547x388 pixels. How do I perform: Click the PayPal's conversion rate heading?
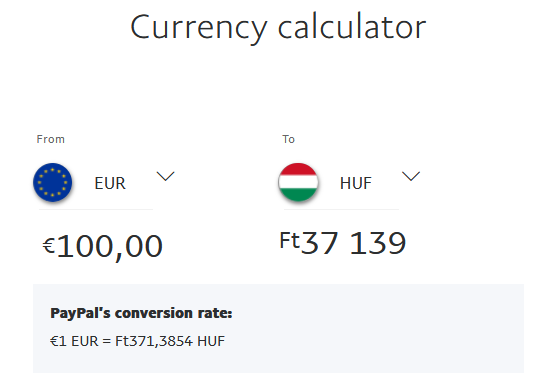click(x=141, y=313)
